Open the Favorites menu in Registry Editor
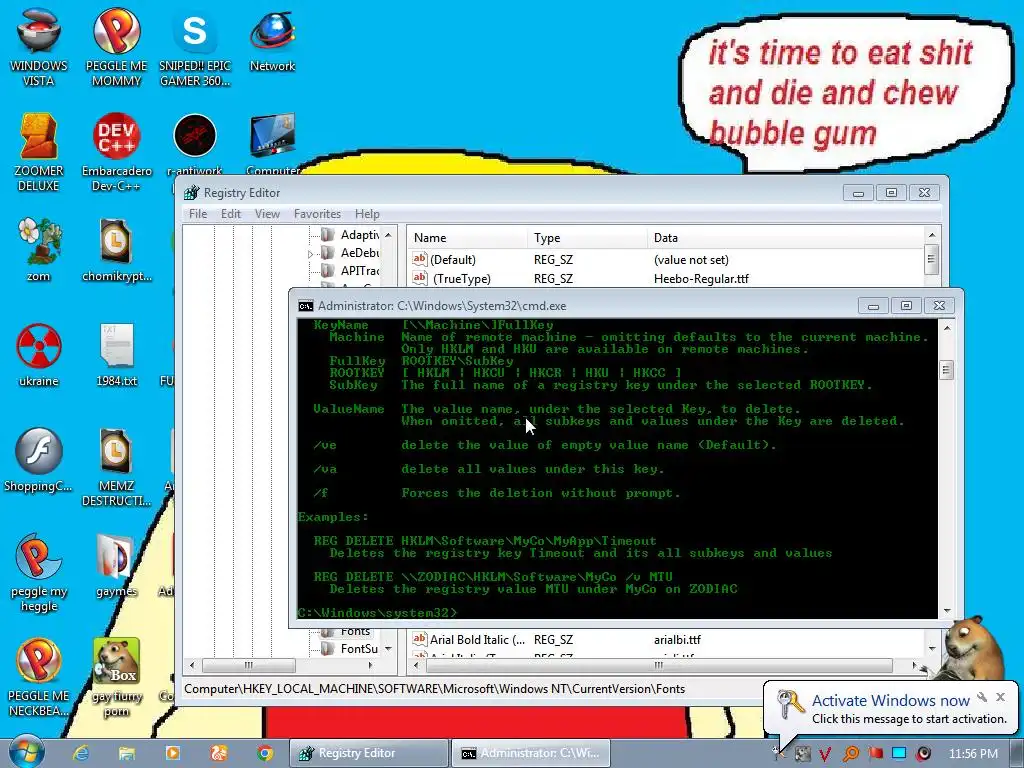Image resolution: width=1024 pixels, height=768 pixels. [317, 214]
